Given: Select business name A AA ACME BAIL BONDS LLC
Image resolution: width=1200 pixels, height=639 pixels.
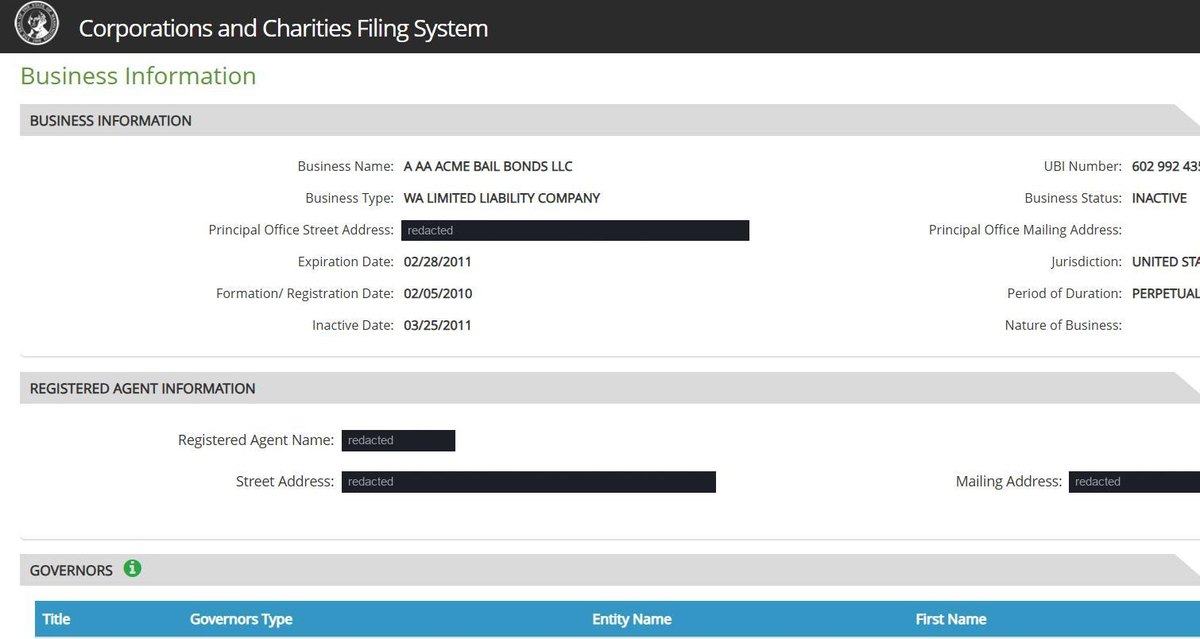Looking at the screenshot, I should (488, 166).
